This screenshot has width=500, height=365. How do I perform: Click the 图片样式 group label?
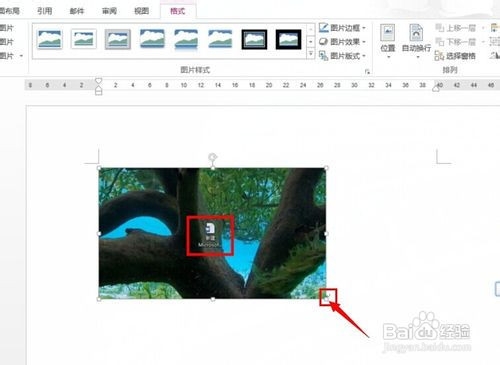[x=195, y=70]
